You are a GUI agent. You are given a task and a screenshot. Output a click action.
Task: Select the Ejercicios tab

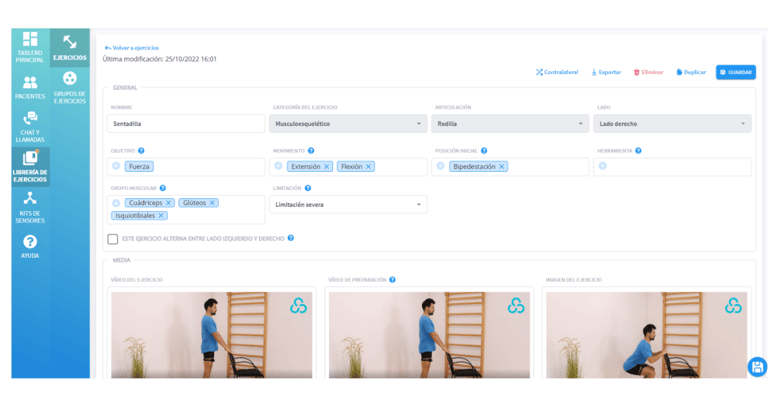pyautogui.click(x=70, y=48)
